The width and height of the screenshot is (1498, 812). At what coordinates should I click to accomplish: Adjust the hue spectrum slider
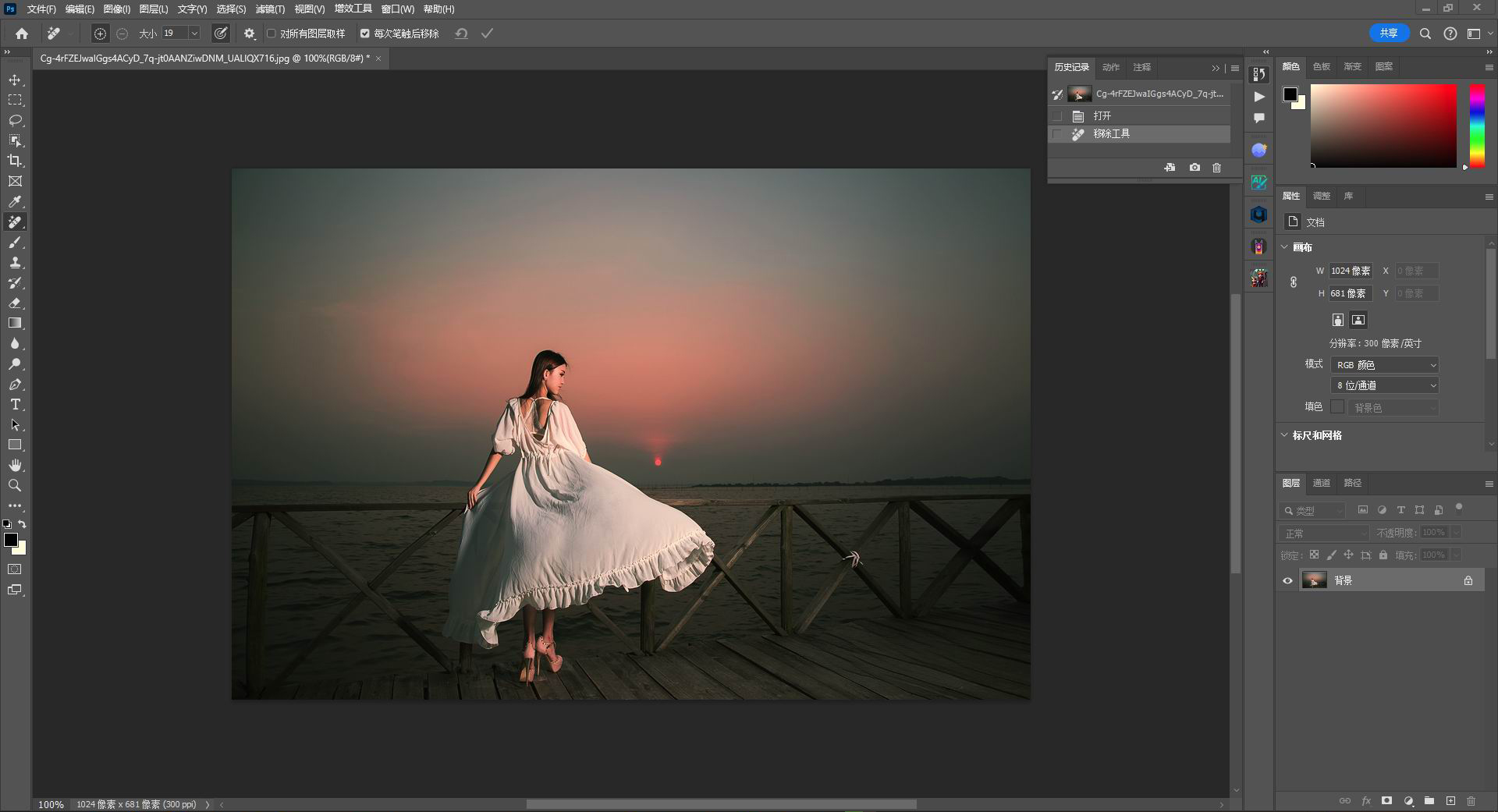1477,126
